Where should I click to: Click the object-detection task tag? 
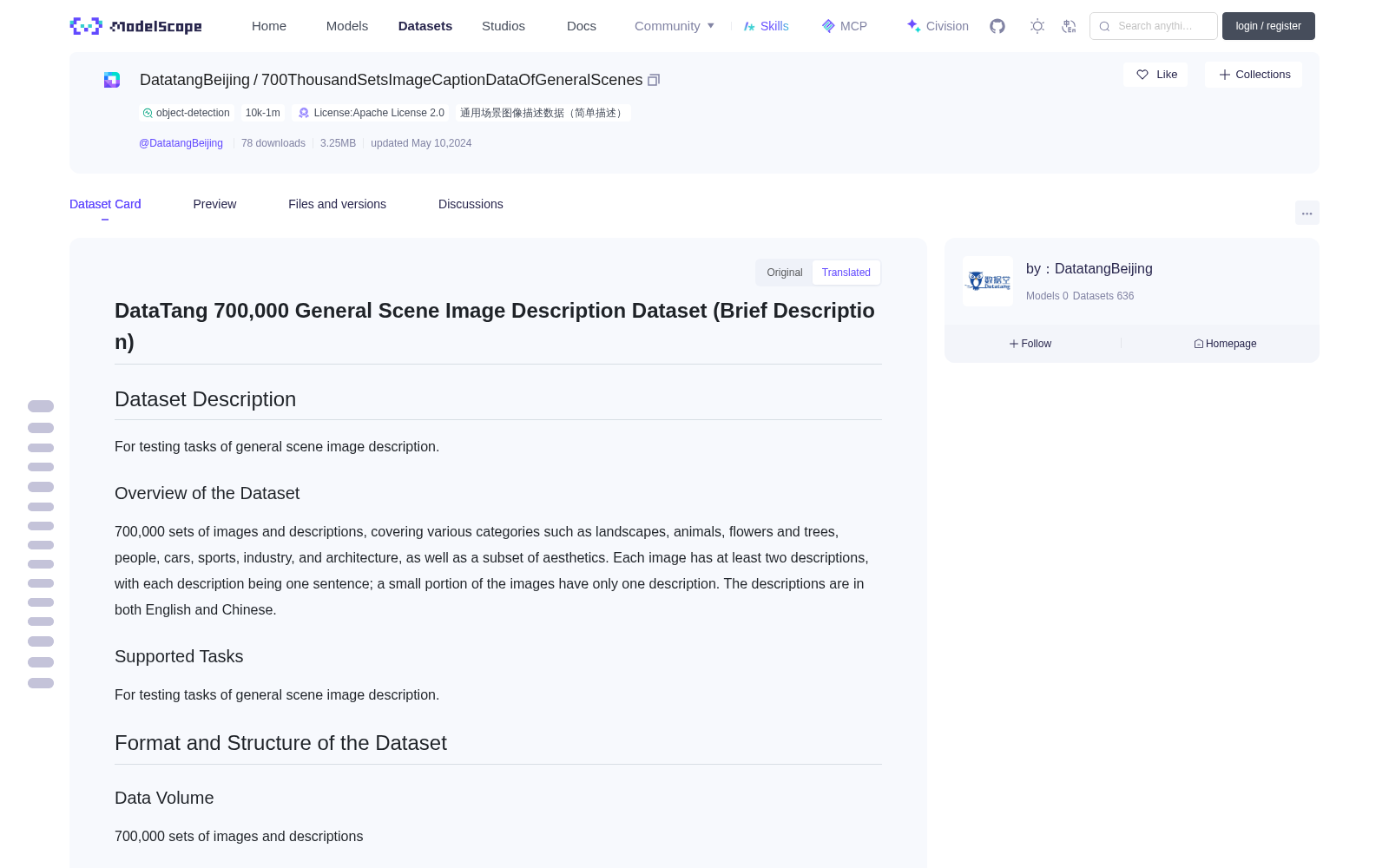pos(187,113)
